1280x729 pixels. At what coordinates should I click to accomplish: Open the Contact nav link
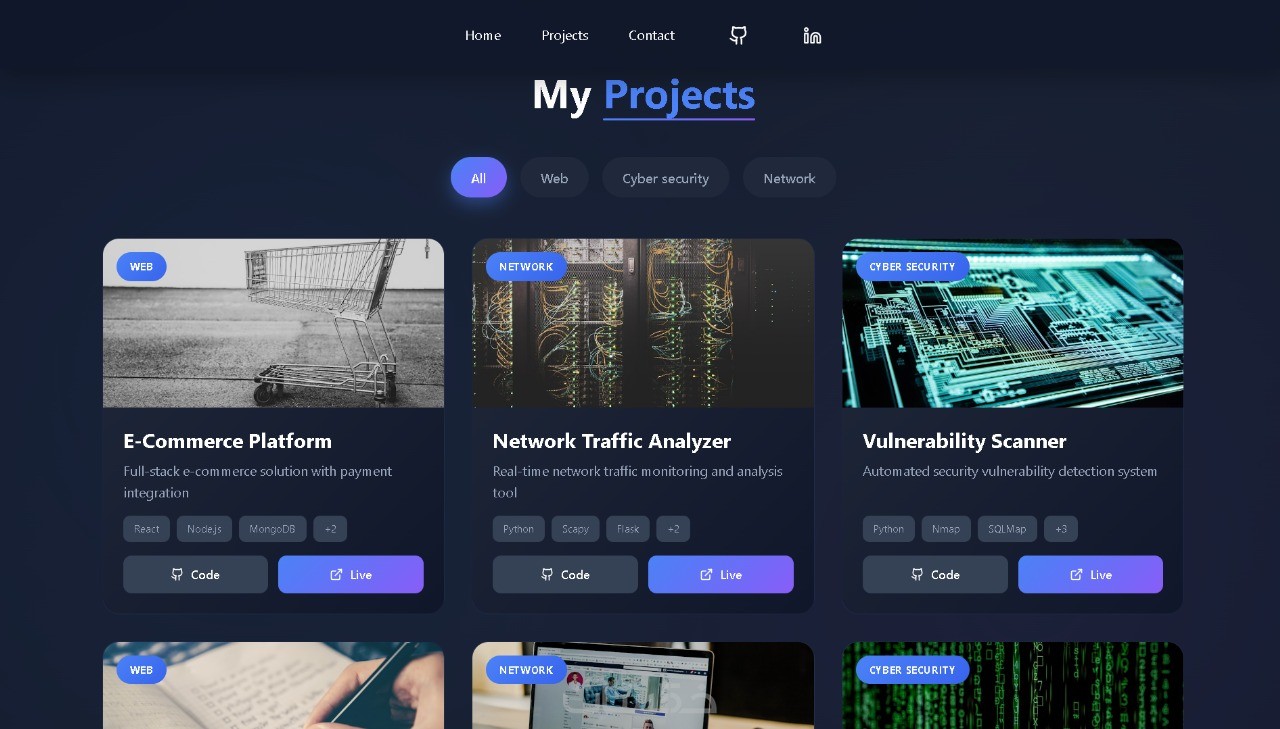[651, 35]
